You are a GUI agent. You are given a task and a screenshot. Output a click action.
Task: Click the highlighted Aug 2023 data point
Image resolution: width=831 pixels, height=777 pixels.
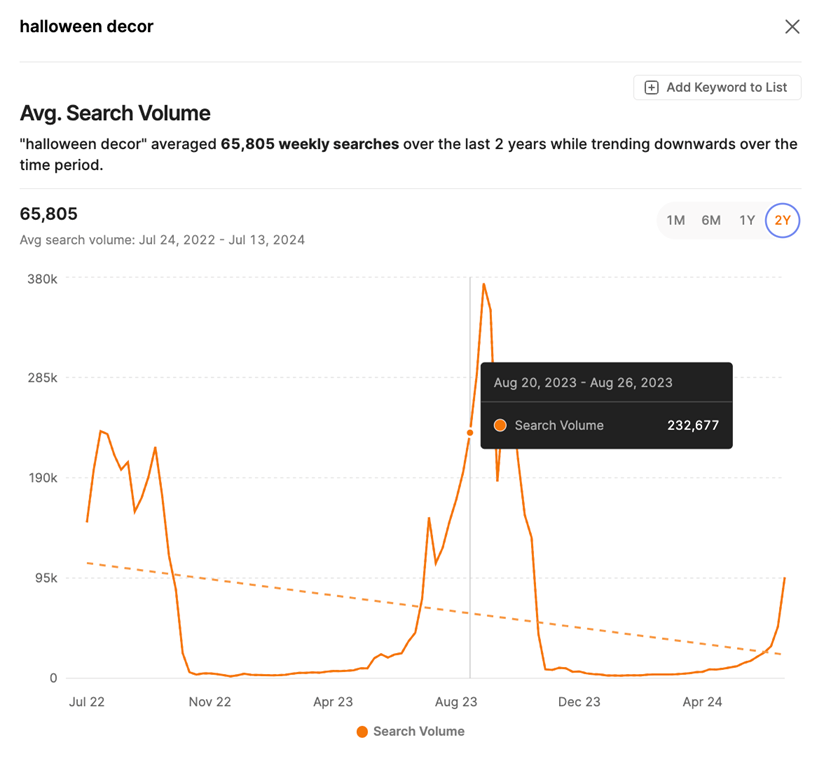(x=470, y=433)
